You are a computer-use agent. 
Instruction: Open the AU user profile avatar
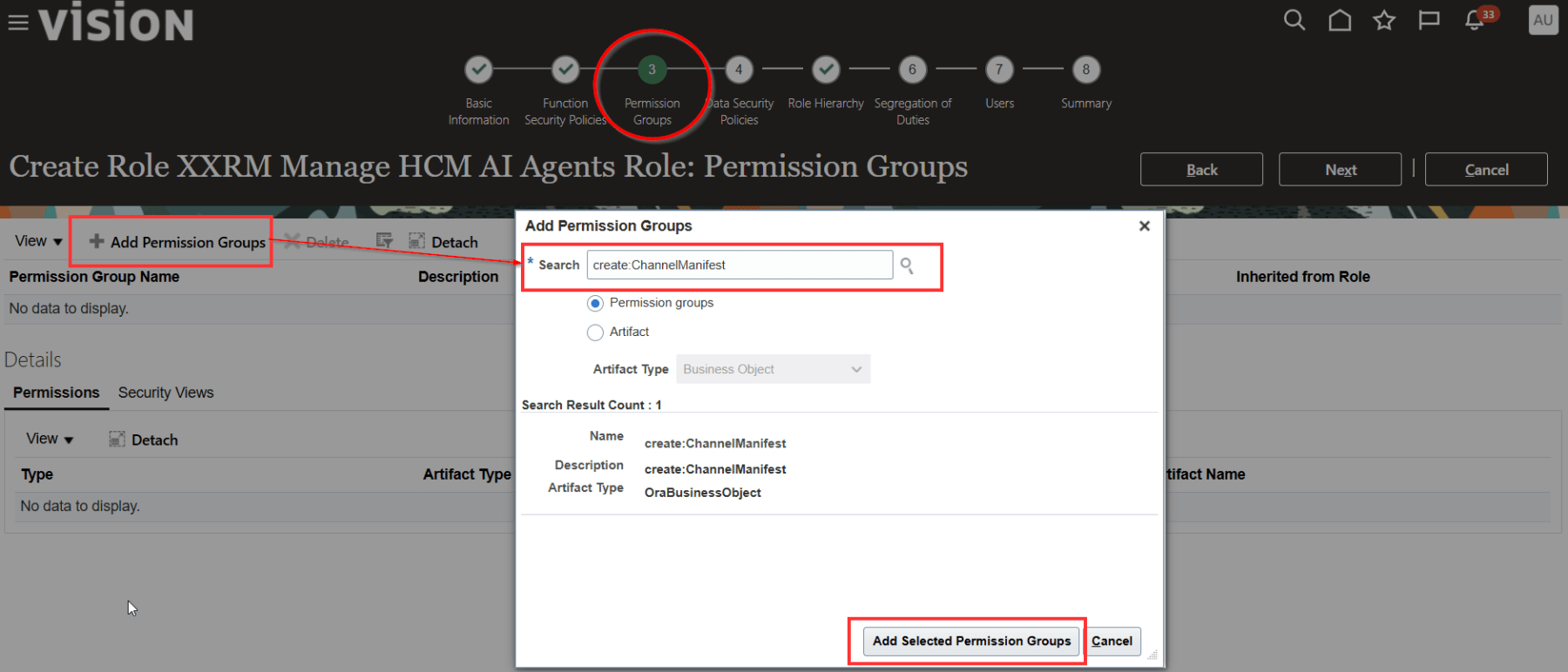coord(1543,20)
